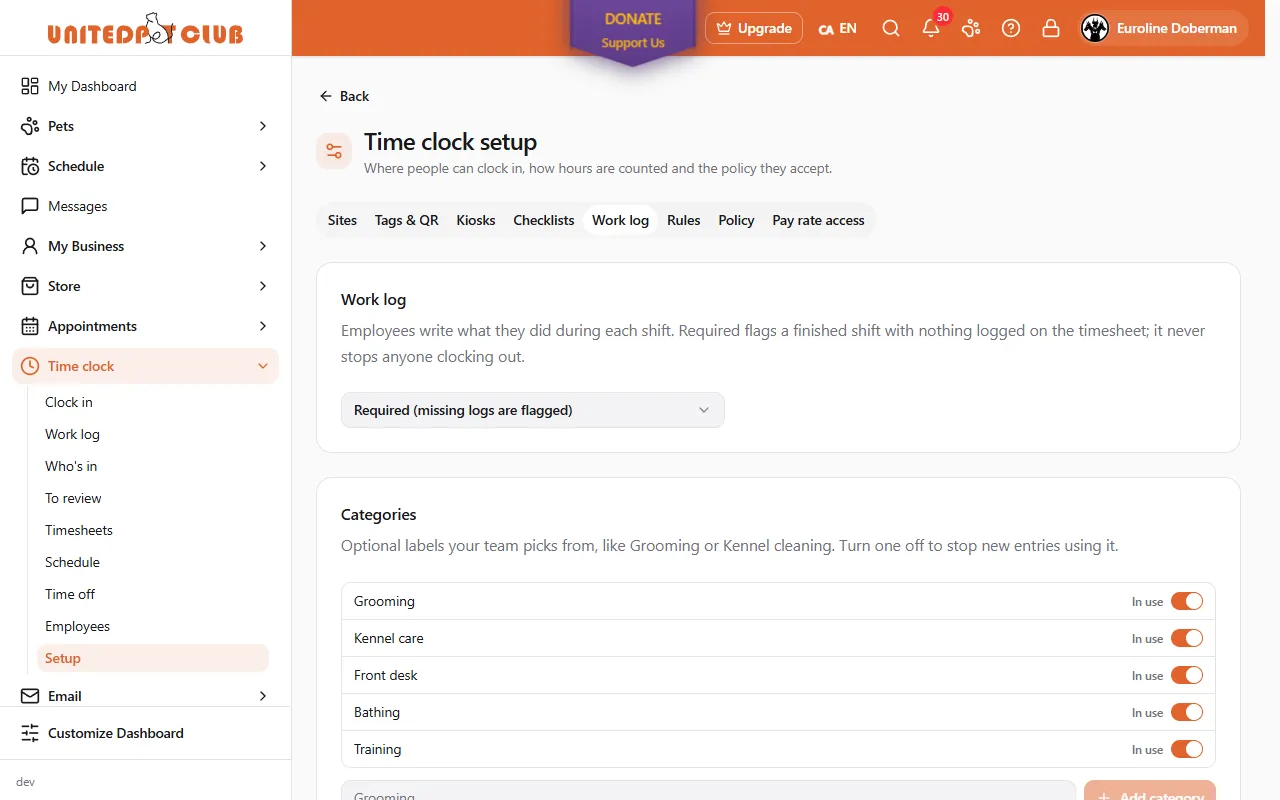Open To review from sidebar

click(x=73, y=498)
